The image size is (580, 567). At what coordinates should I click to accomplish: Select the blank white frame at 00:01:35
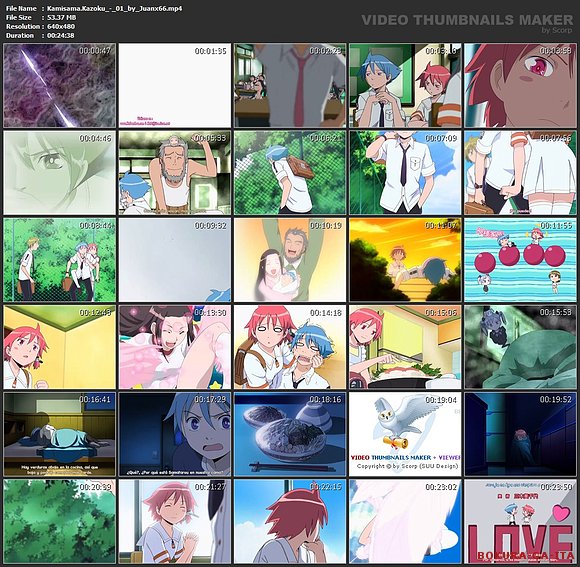pyautogui.click(x=175, y=85)
